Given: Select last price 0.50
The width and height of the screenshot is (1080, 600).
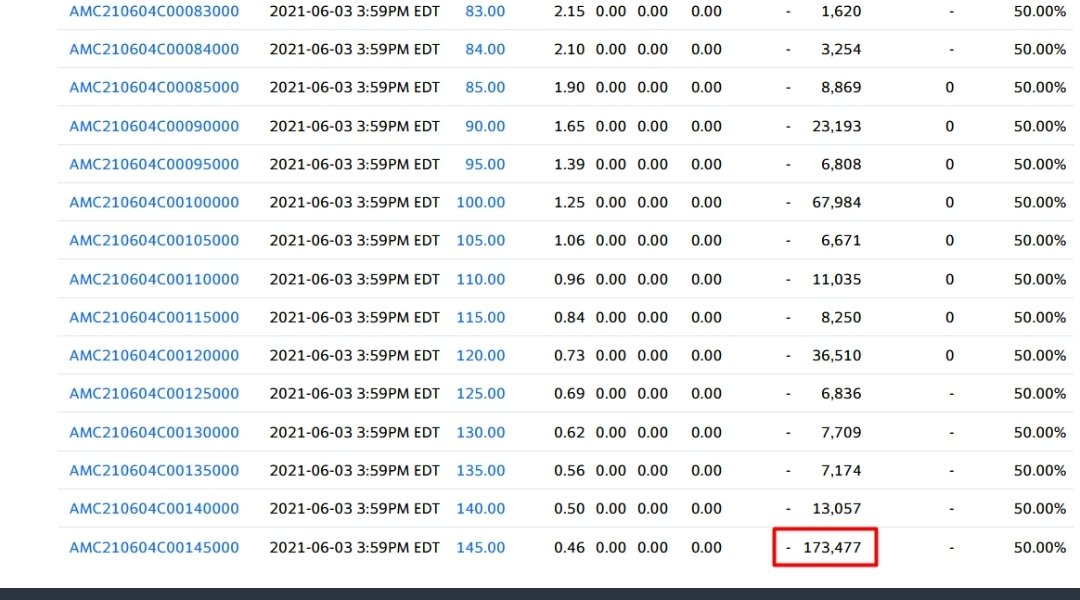Looking at the screenshot, I should coord(570,508).
